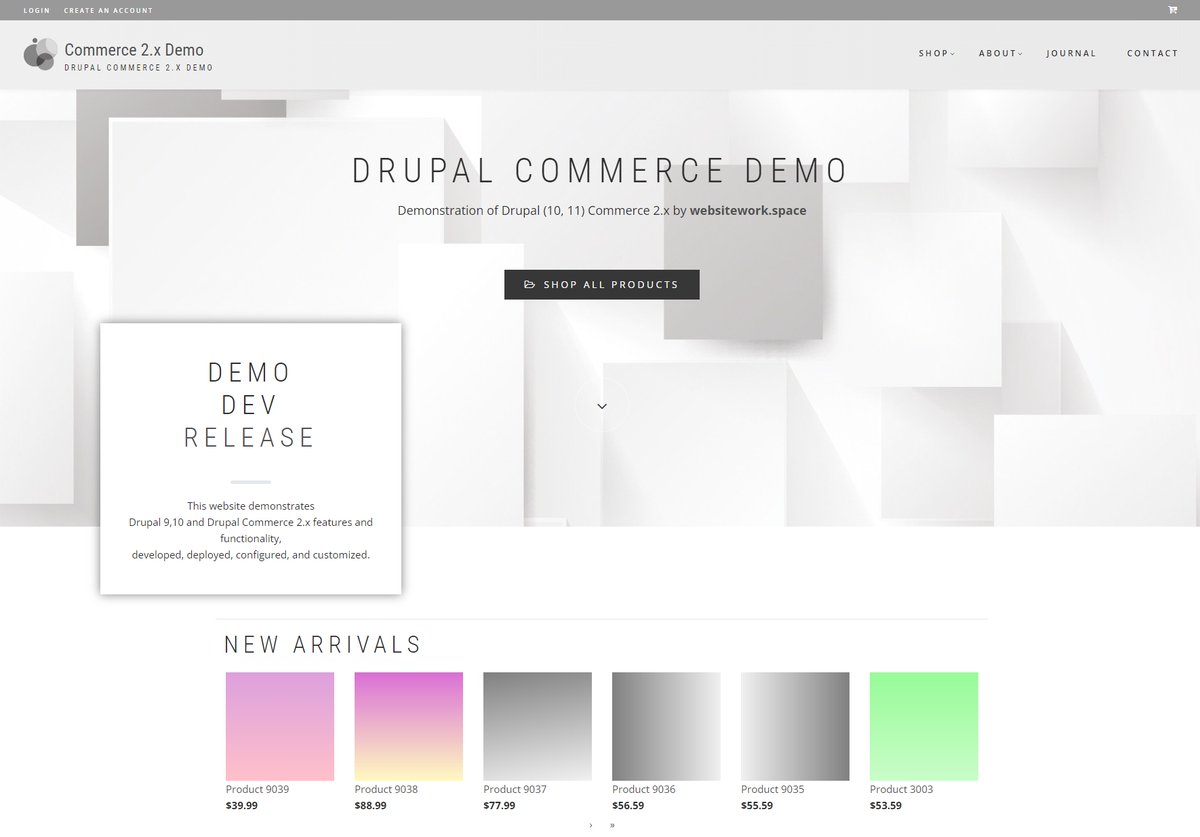Image resolution: width=1200 pixels, height=837 pixels.
Task: Click the CREATE AN ACCOUNT link
Action: click(x=107, y=9)
